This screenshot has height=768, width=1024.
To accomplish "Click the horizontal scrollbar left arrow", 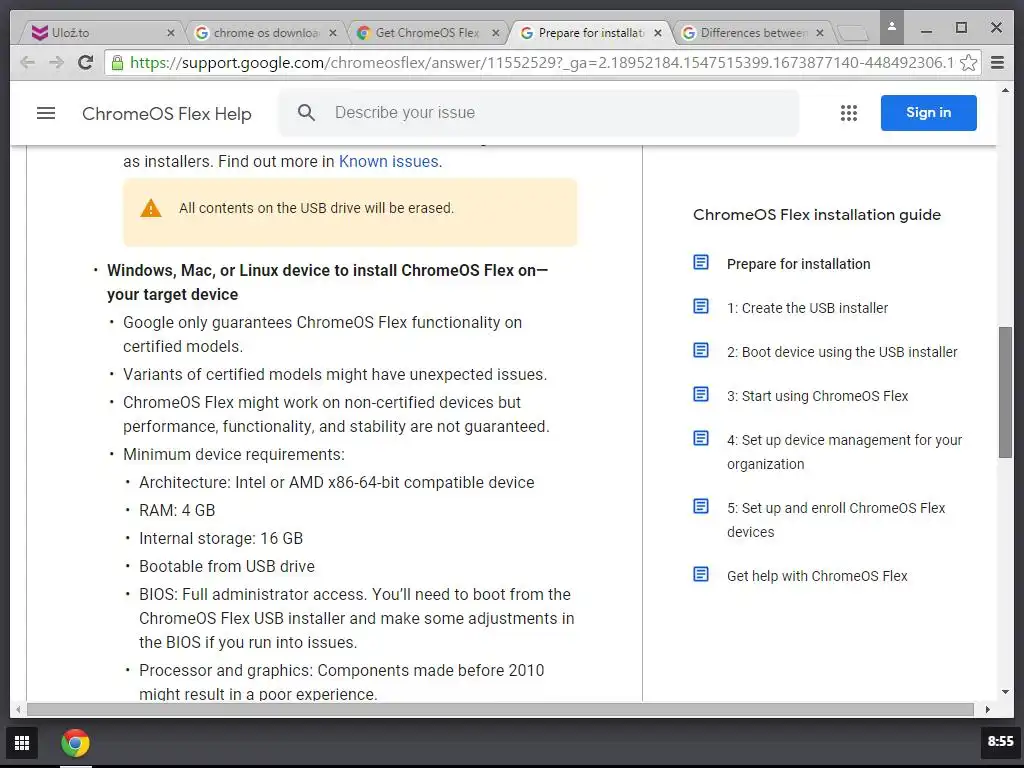I will click(18, 709).
